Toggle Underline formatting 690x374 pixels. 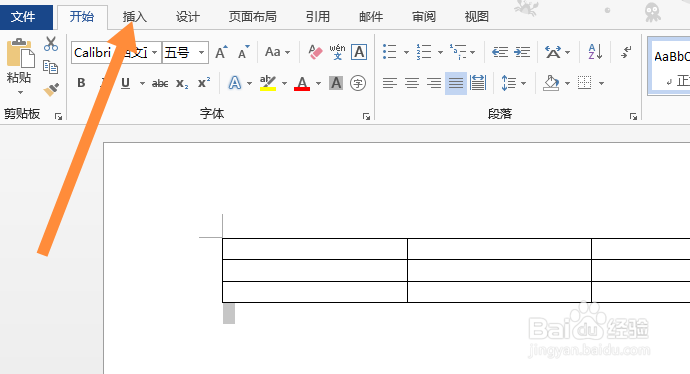point(125,83)
